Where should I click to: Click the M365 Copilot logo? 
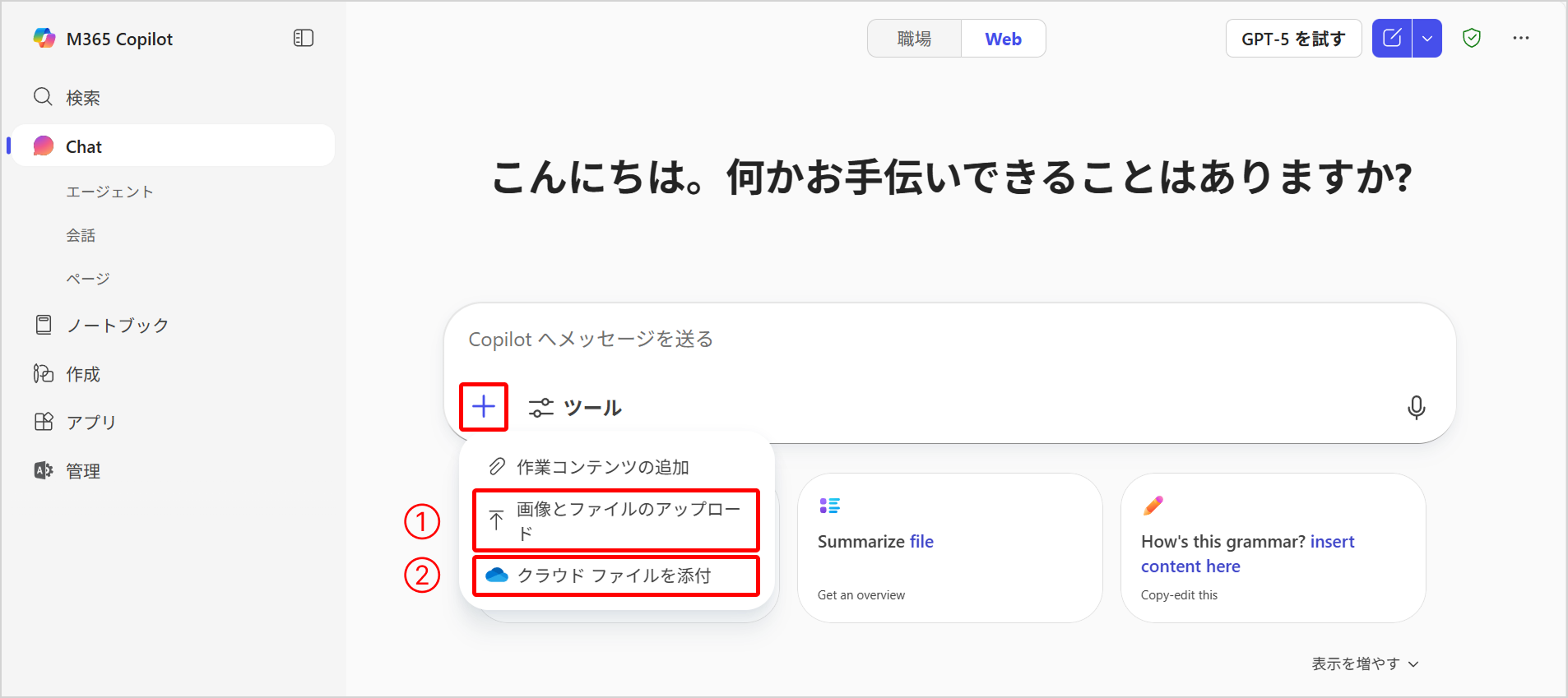tap(44, 39)
